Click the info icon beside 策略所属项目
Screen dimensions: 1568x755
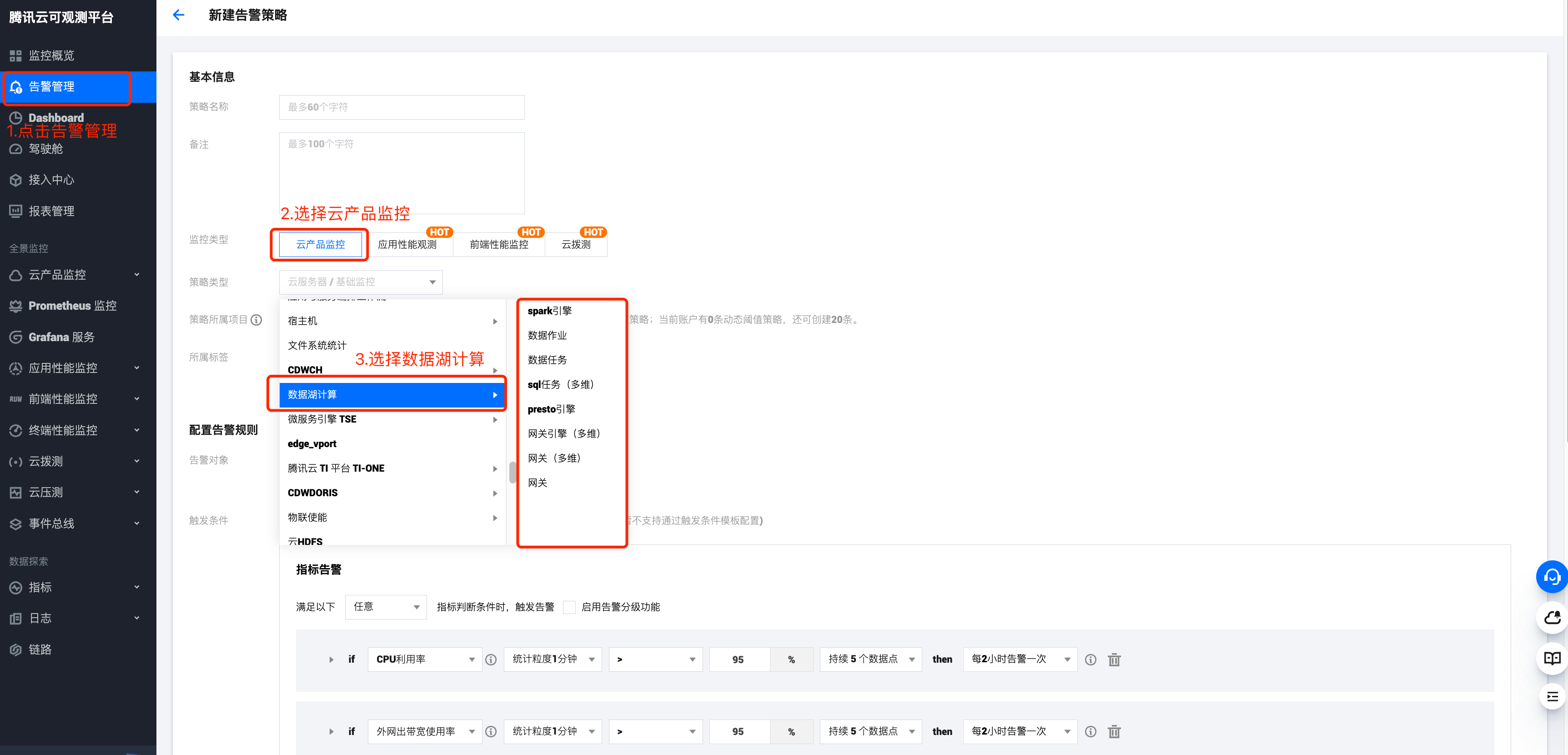pyautogui.click(x=257, y=320)
